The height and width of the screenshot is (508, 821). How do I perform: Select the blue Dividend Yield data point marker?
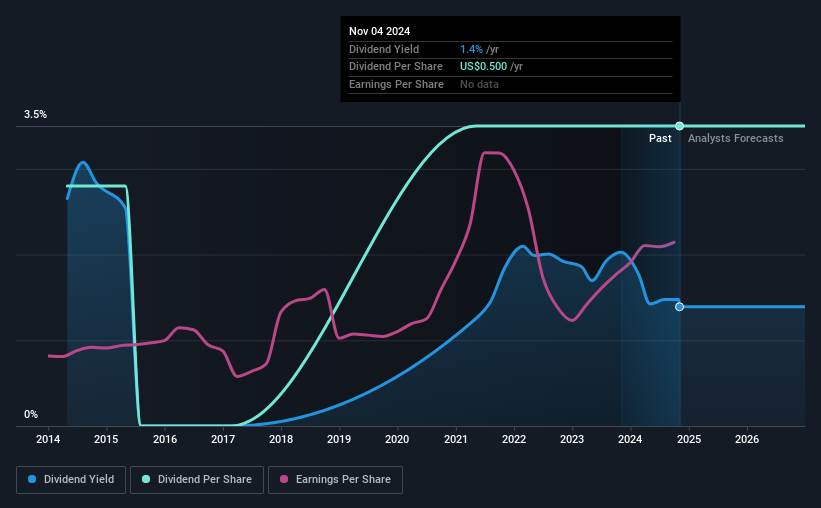[679, 307]
